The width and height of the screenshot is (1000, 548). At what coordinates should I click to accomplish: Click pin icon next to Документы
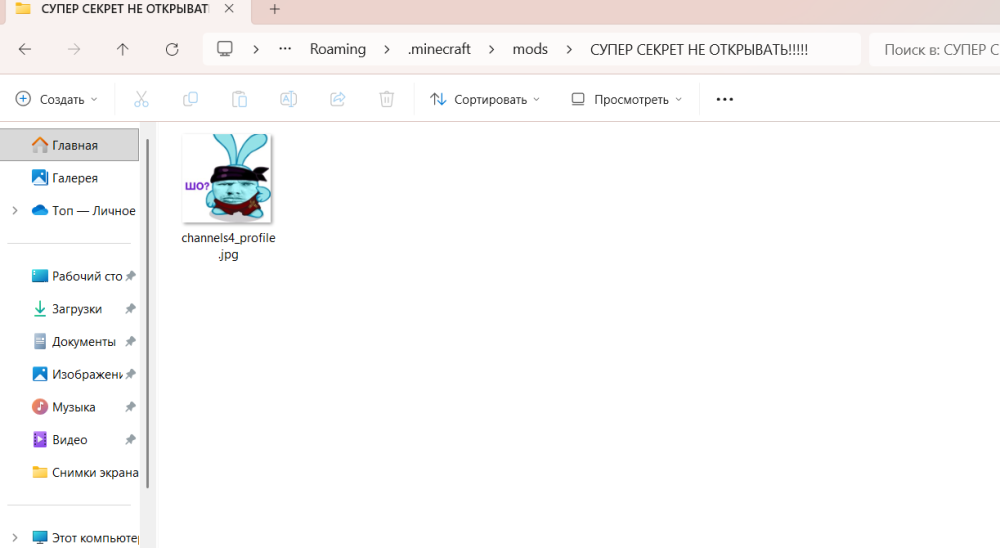coord(130,341)
